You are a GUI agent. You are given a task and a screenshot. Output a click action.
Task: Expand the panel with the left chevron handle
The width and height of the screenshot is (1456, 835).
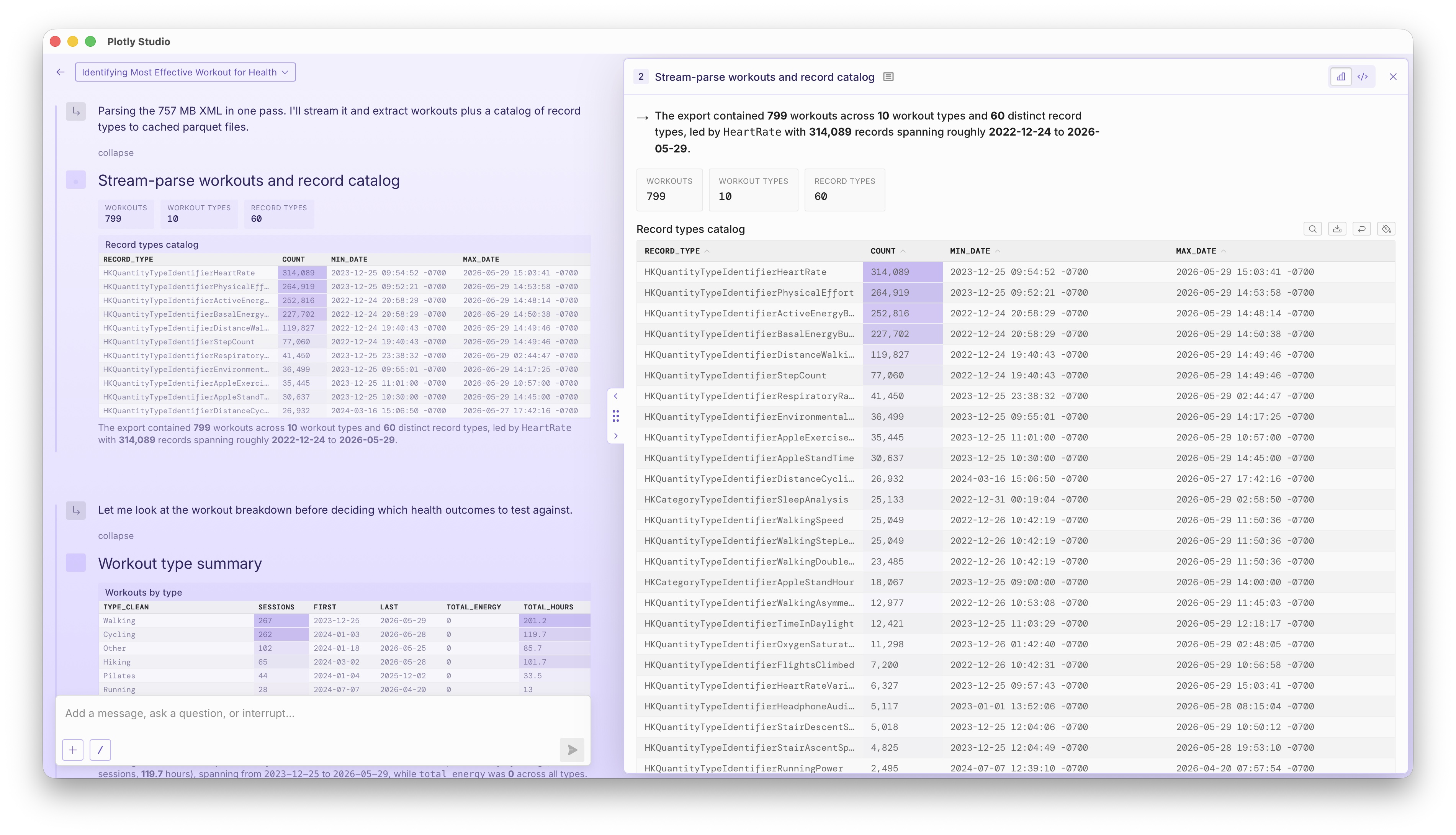(616, 396)
